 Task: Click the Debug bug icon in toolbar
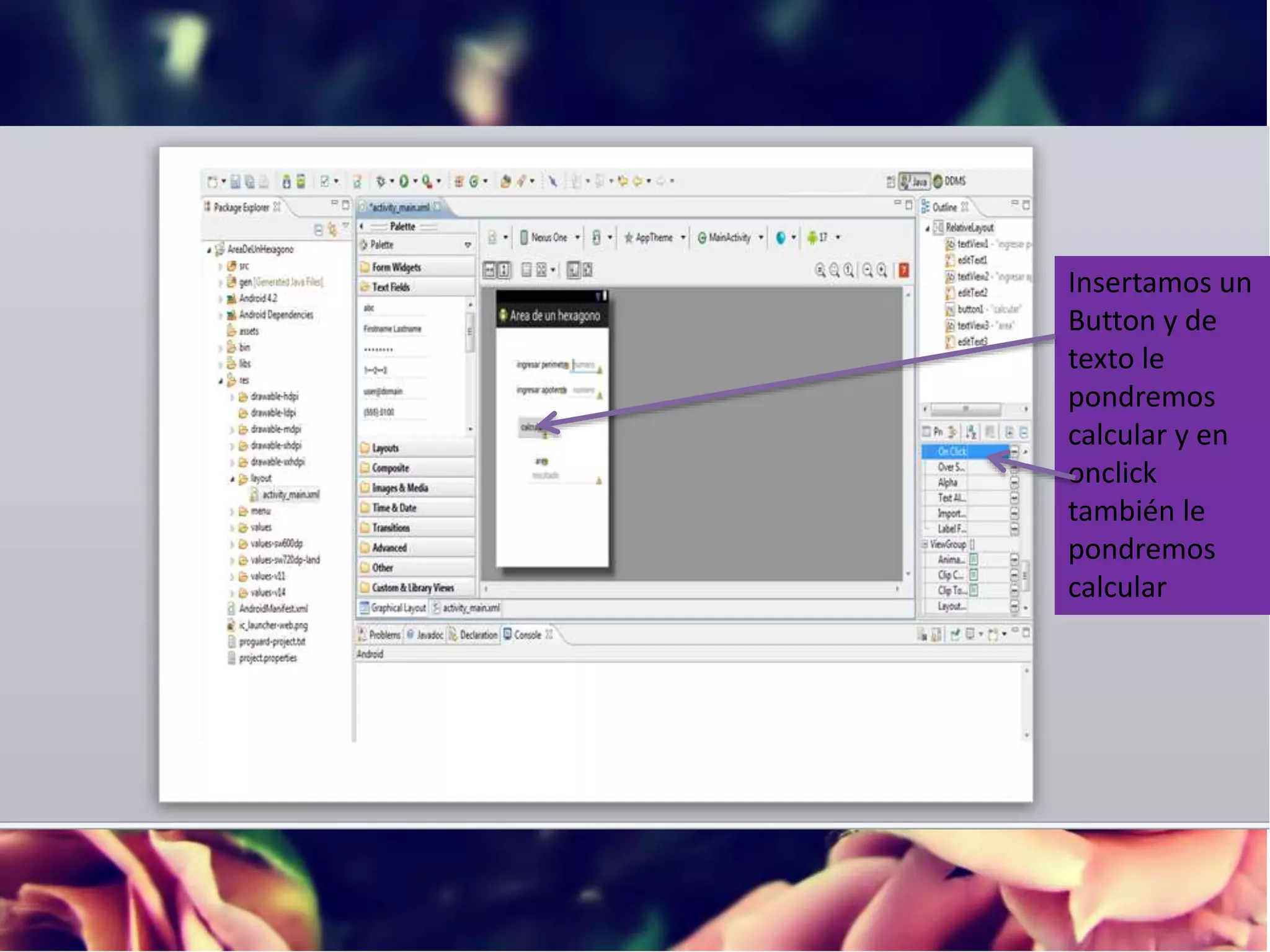[x=381, y=181]
